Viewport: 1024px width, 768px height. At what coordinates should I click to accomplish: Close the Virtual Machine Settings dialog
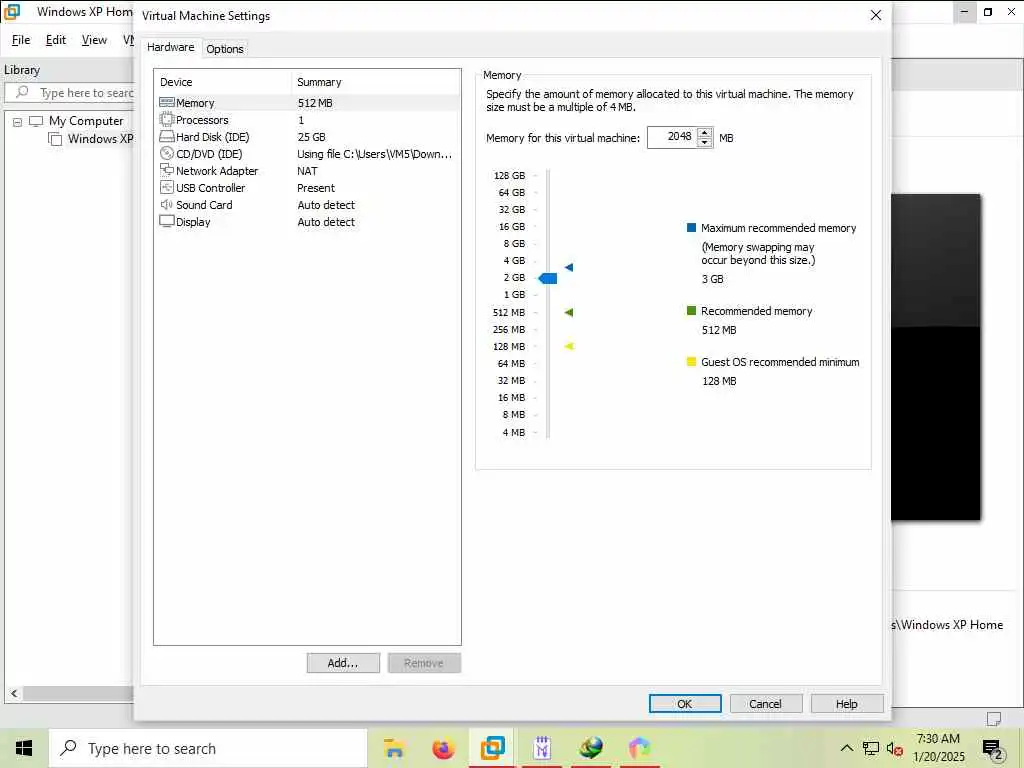[876, 15]
